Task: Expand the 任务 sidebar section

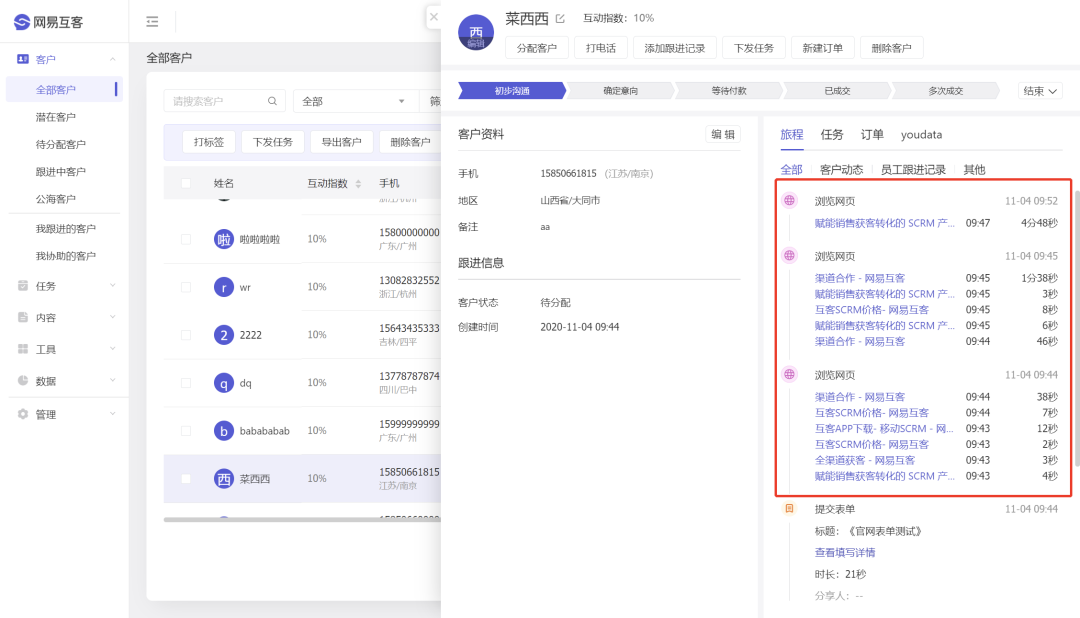Action: [x=112, y=285]
